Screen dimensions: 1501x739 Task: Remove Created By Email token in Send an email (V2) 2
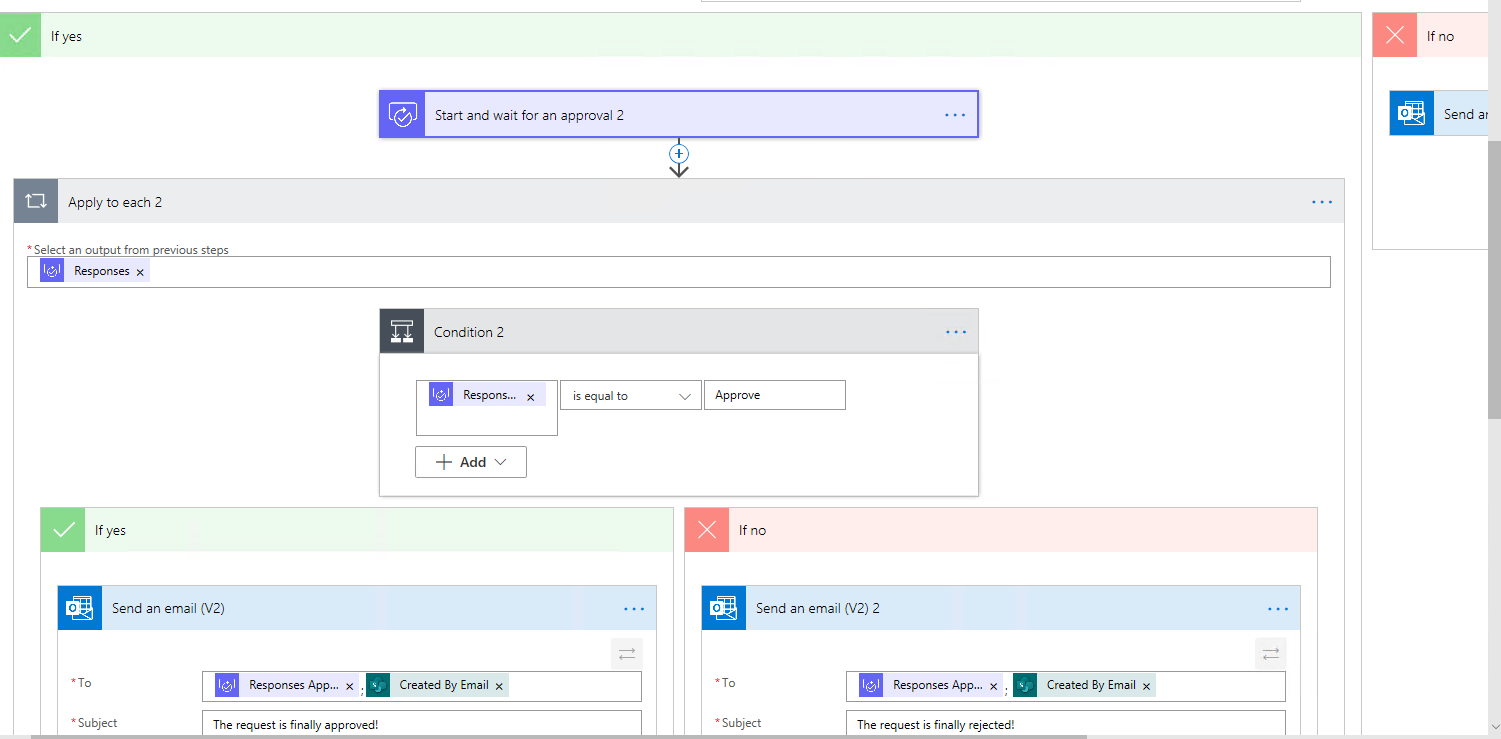1146,686
